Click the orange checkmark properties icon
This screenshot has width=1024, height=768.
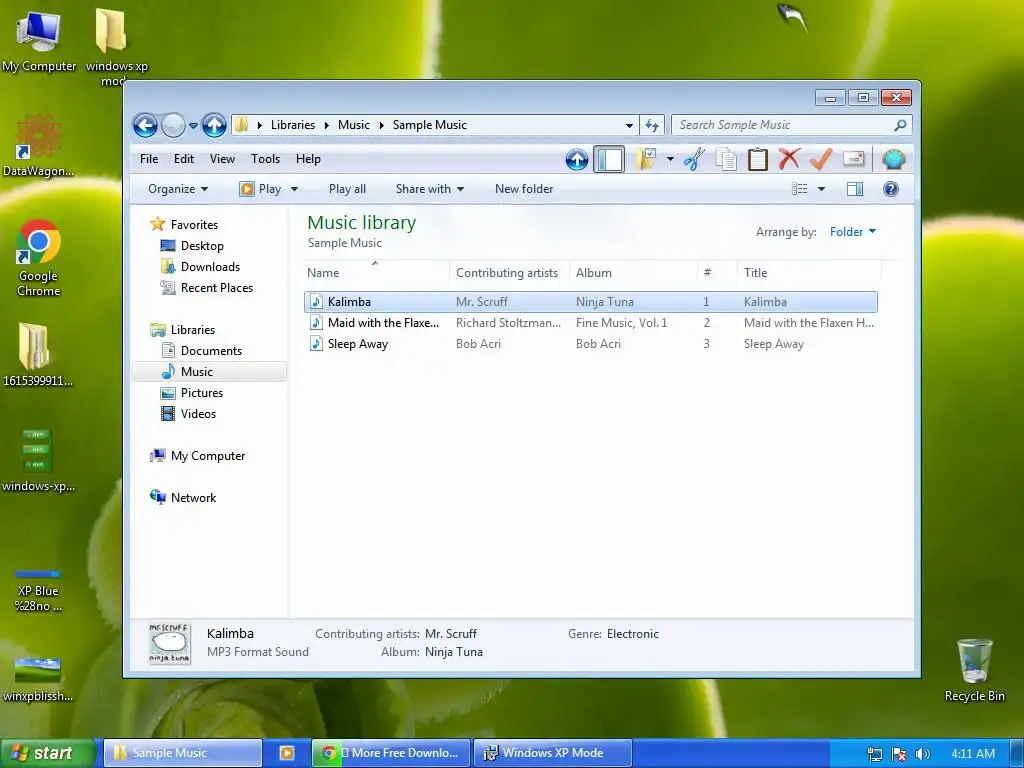coord(821,159)
